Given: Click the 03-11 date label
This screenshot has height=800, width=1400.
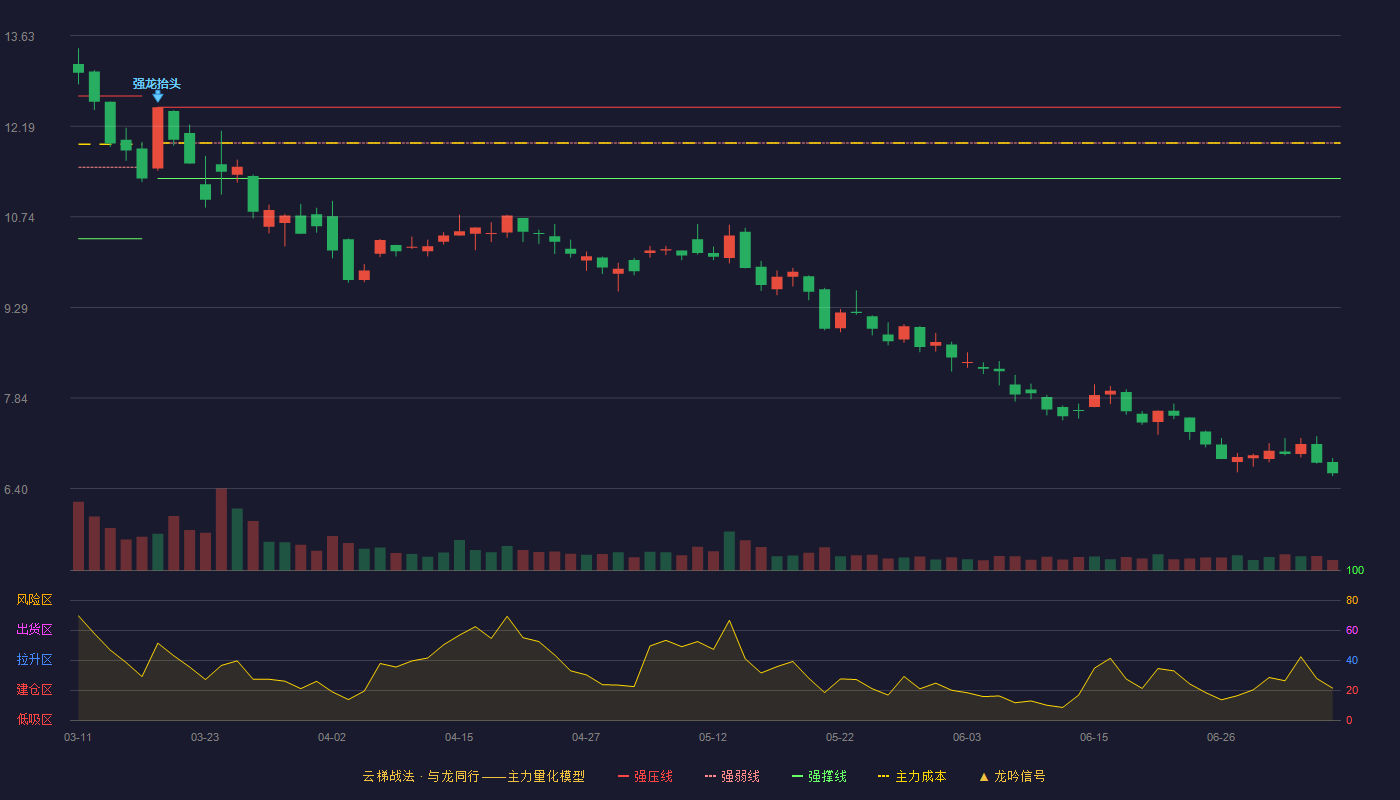Looking at the screenshot, I should click(78, 737).
